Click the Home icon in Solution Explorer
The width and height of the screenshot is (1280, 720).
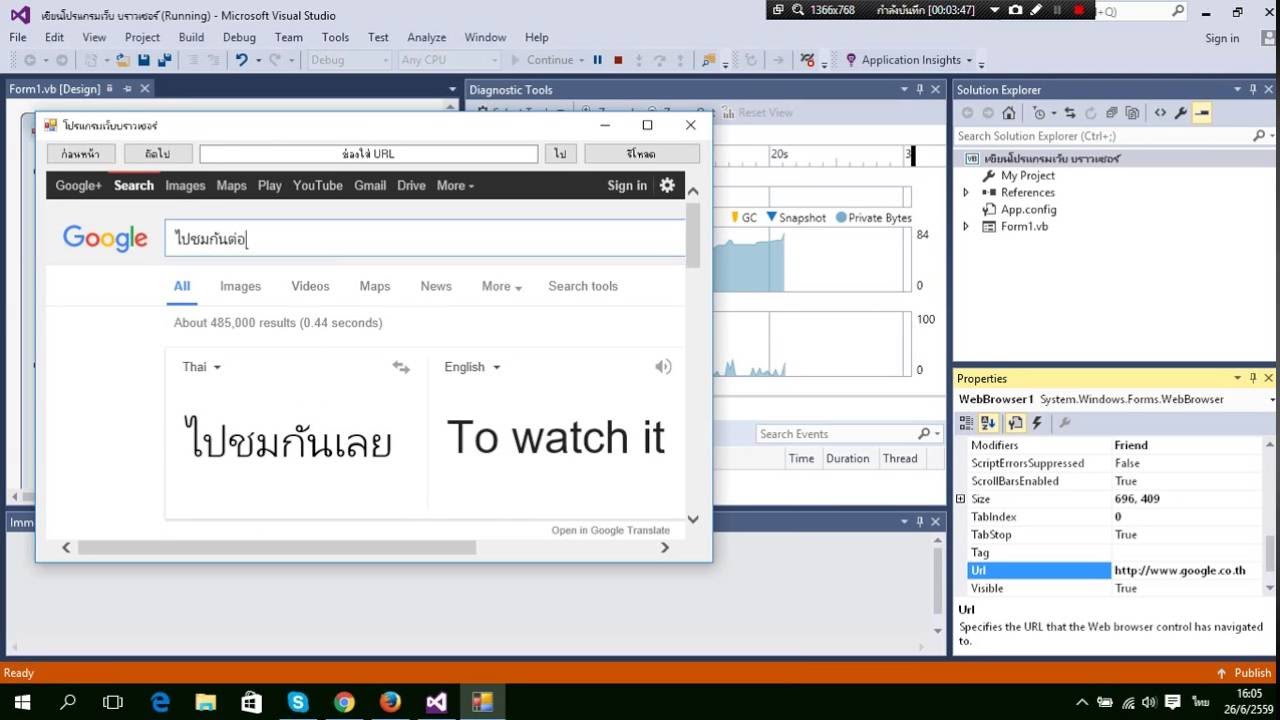[1009, 113]
